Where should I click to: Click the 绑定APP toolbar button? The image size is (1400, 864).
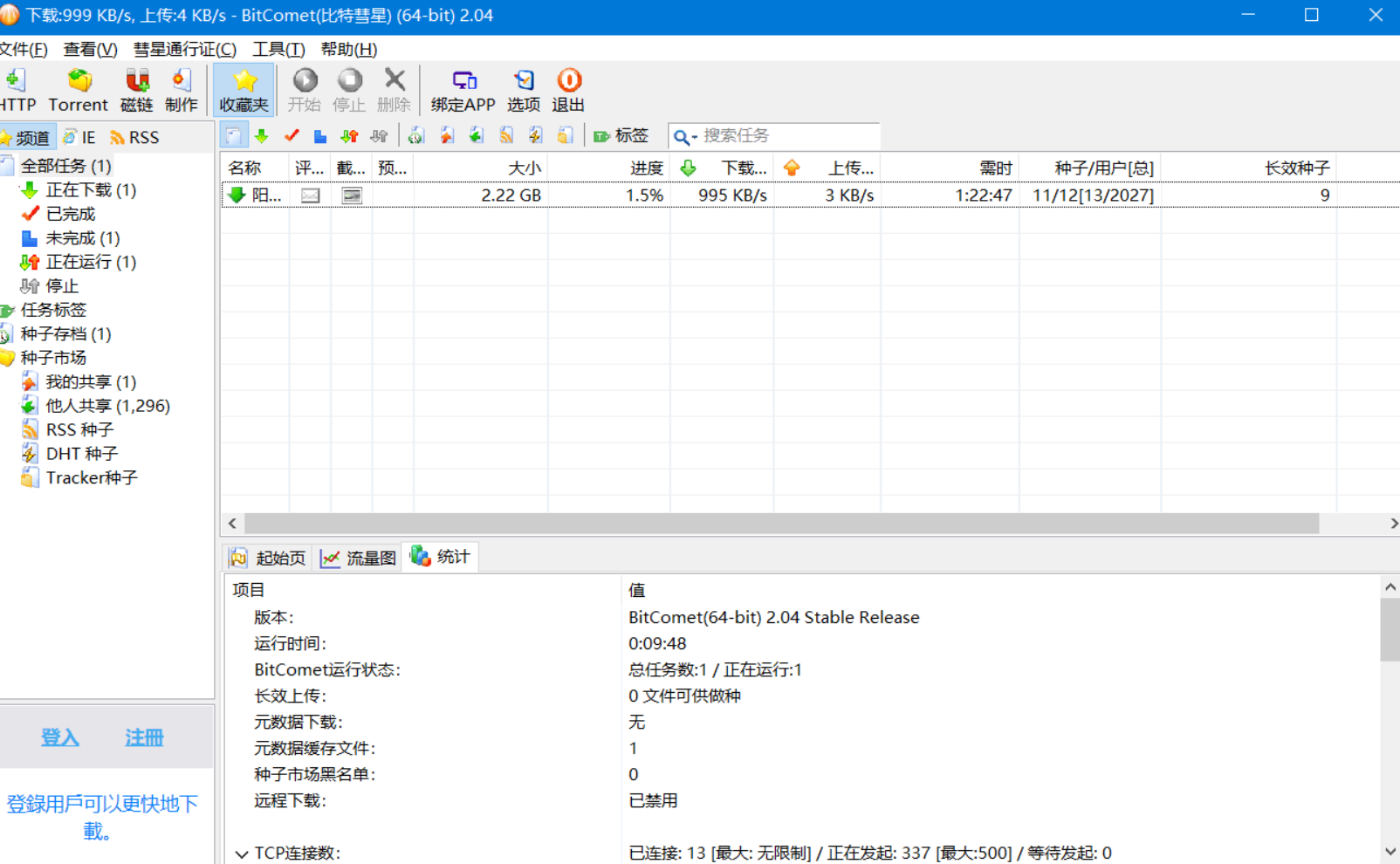[463, 90]
